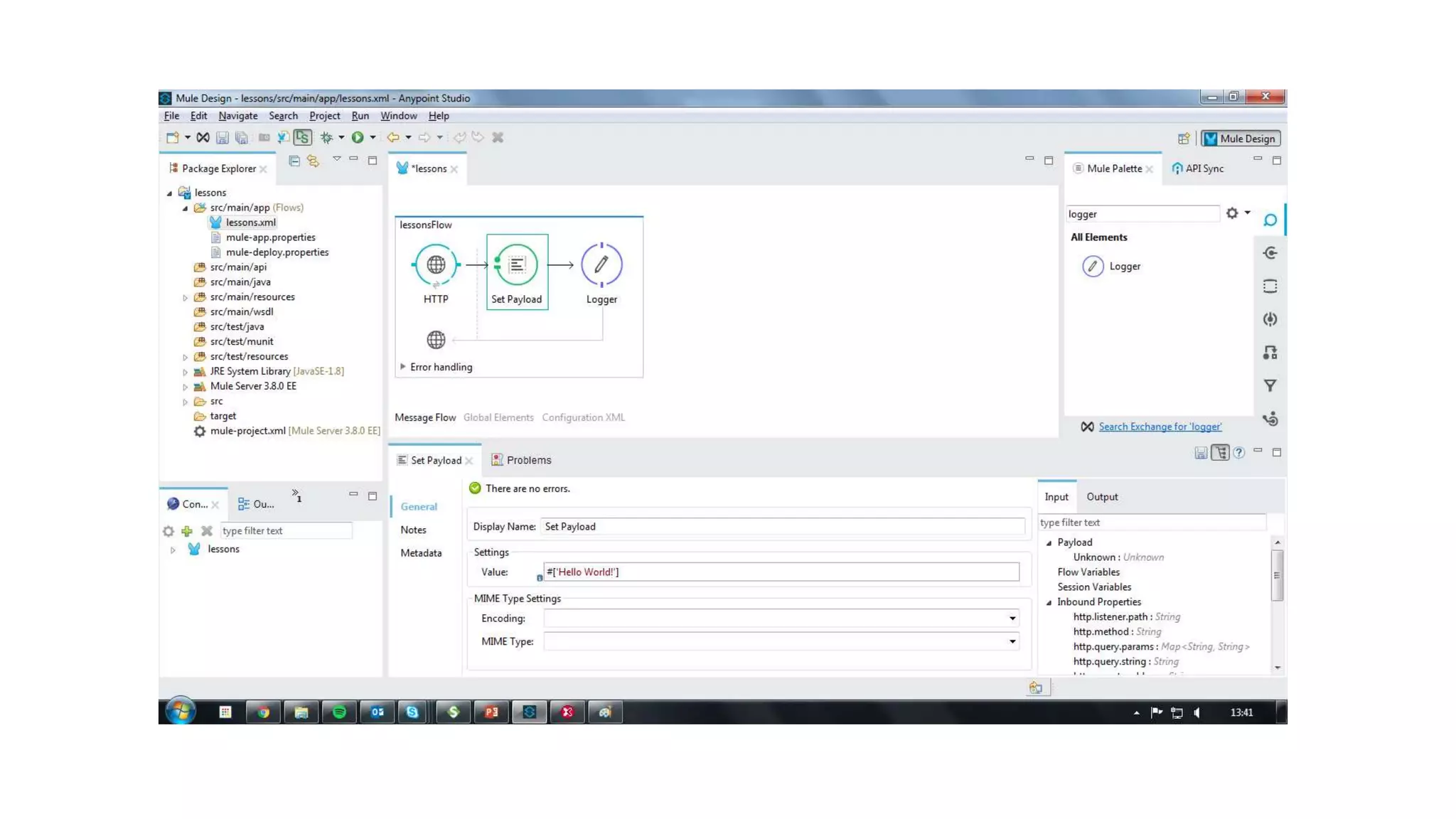Viewport: 1456px width, 819px height.
Task: Click Search Exchange for 'logger' link
Action: tap(1160, 427)
